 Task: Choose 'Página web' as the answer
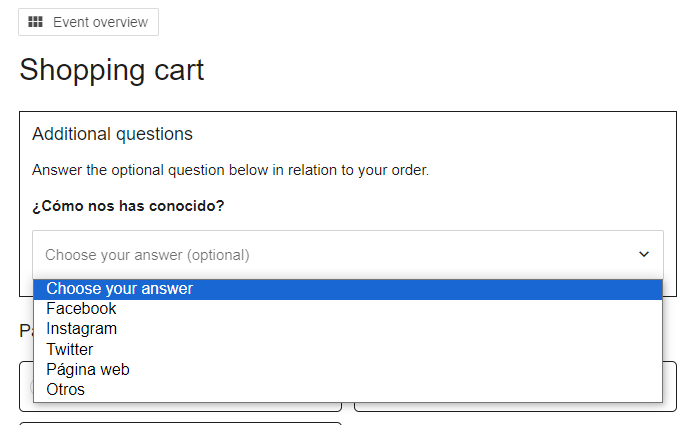click(87, 369)
